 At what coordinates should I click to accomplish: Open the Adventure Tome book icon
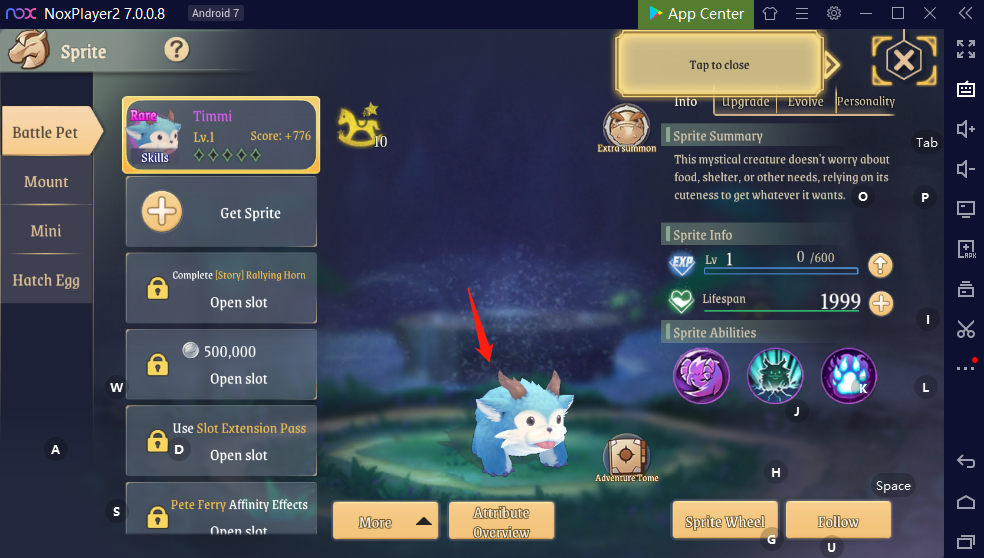coord(626,458)
